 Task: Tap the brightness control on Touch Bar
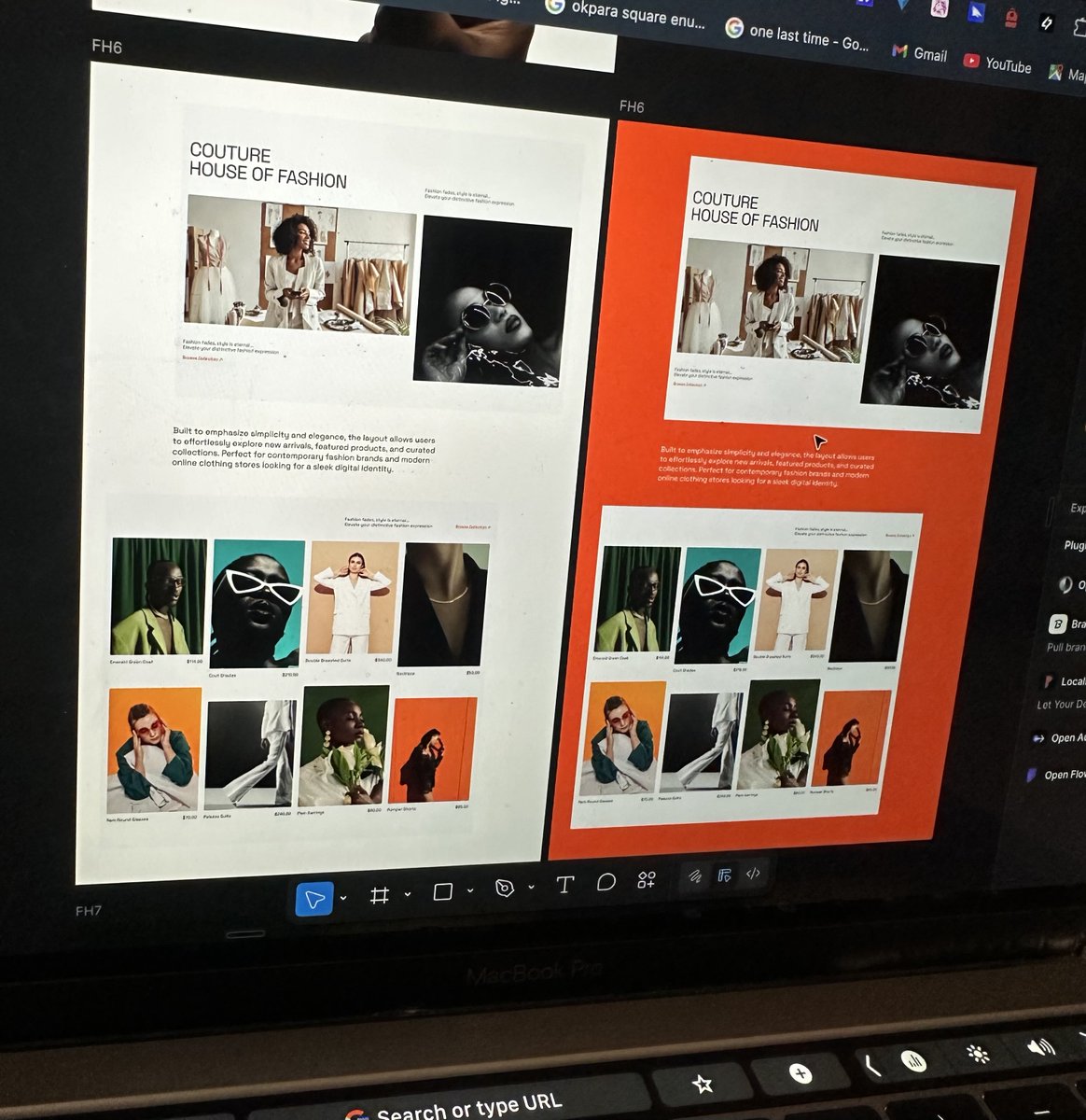[x=978, y=1054]
